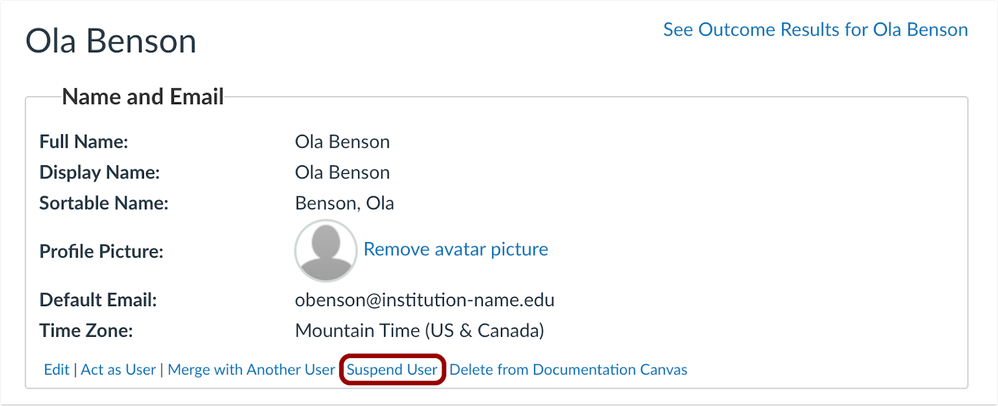Screen dimensions: 998x406
Task: Click the Profile Picture label
Action: coord(101,252)
